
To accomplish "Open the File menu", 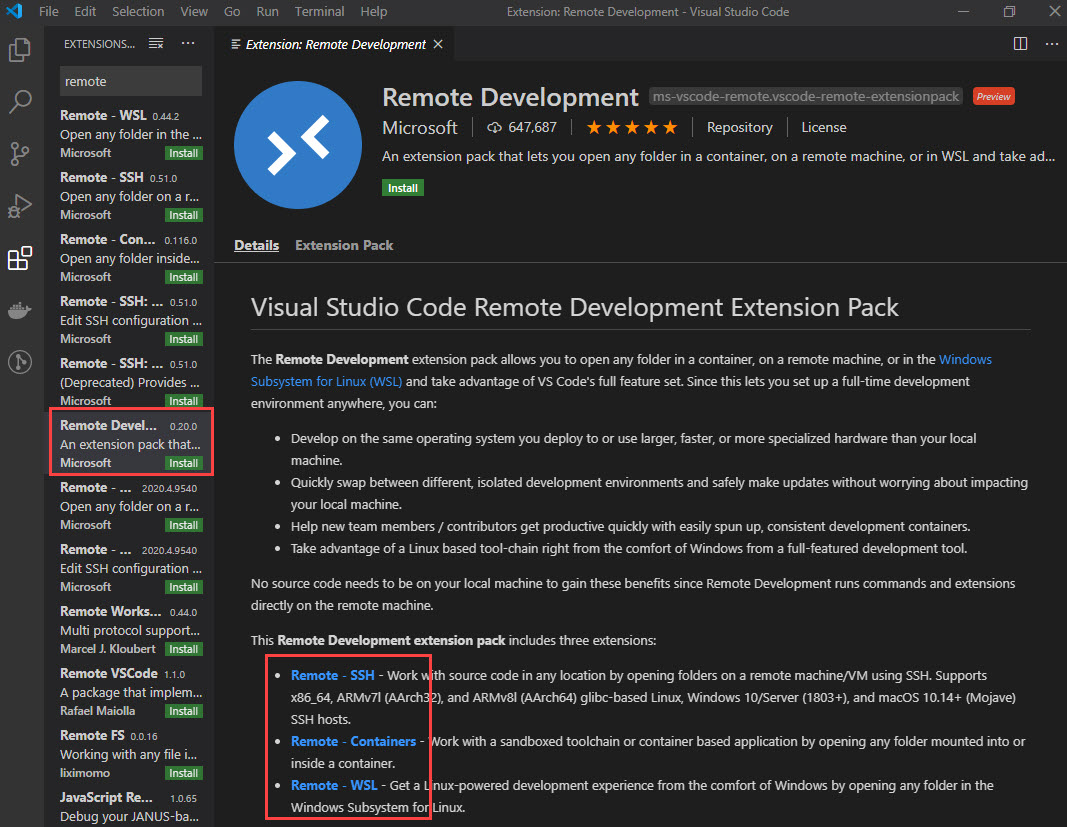I will tap(49, 12).
